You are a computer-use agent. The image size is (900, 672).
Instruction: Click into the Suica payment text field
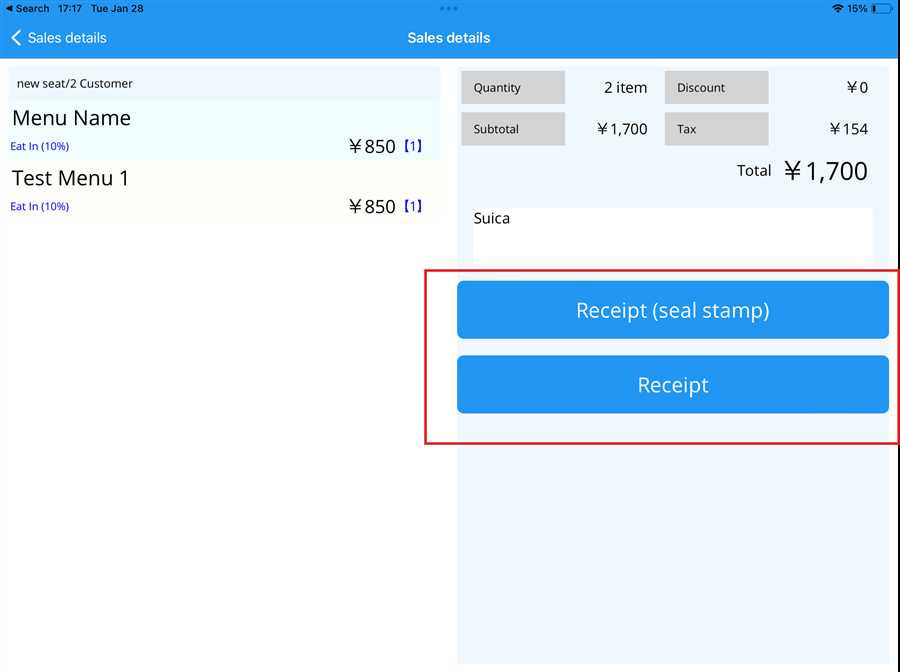point(672,234)
